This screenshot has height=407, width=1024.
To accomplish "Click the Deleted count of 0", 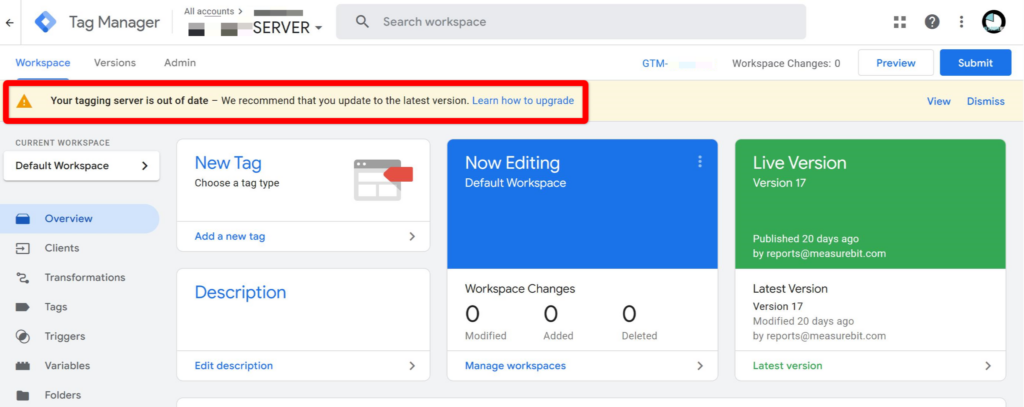I will click(x=629, y=314).
